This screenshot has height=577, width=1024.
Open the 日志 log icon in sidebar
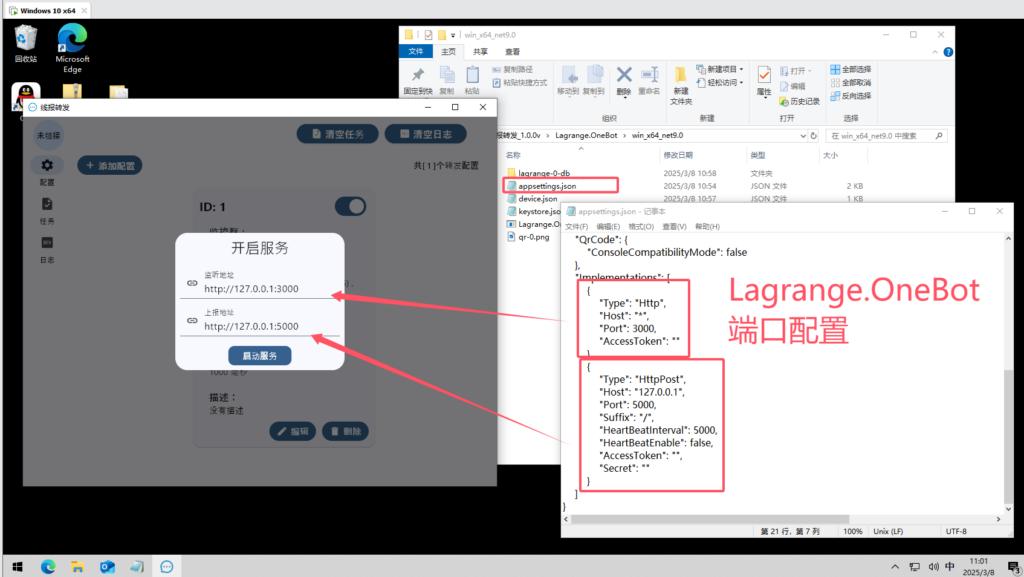click(x=47, y=246)
